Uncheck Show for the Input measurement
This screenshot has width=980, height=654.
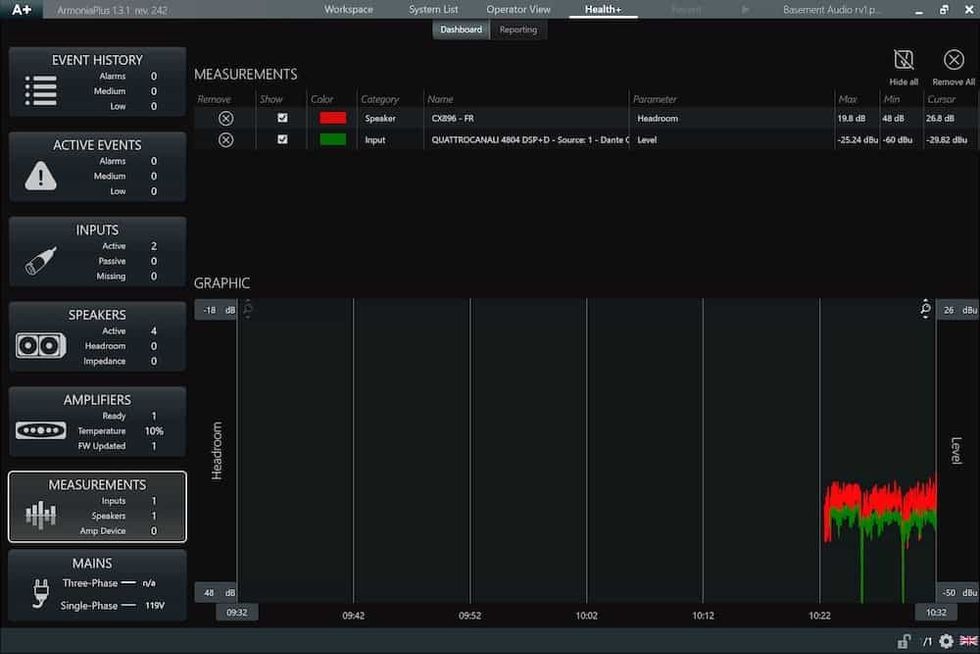282,140
